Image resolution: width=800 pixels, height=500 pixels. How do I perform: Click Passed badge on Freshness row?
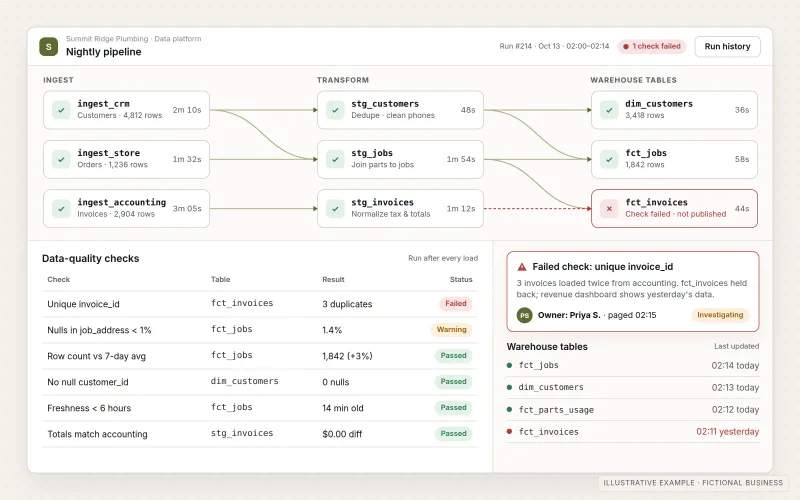click(x=453, y=408)
